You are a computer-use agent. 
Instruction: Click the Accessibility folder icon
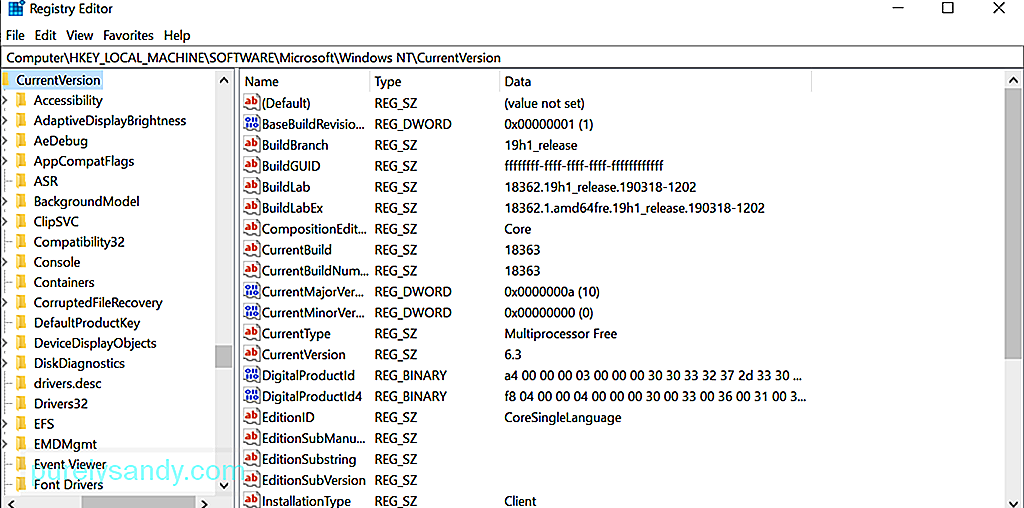click(21, 100)
